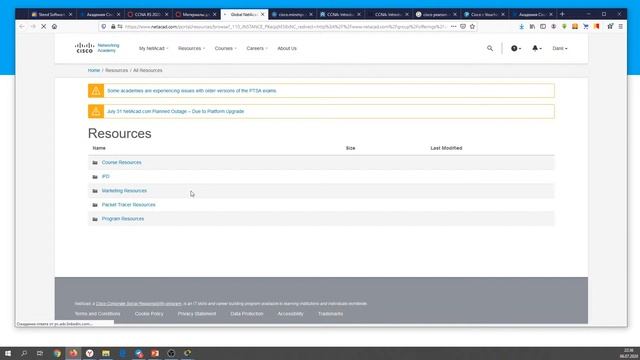Open the Packet Tracer Resources folder link
This screenshot has height=360, width=640.
[x=129, y=204]
